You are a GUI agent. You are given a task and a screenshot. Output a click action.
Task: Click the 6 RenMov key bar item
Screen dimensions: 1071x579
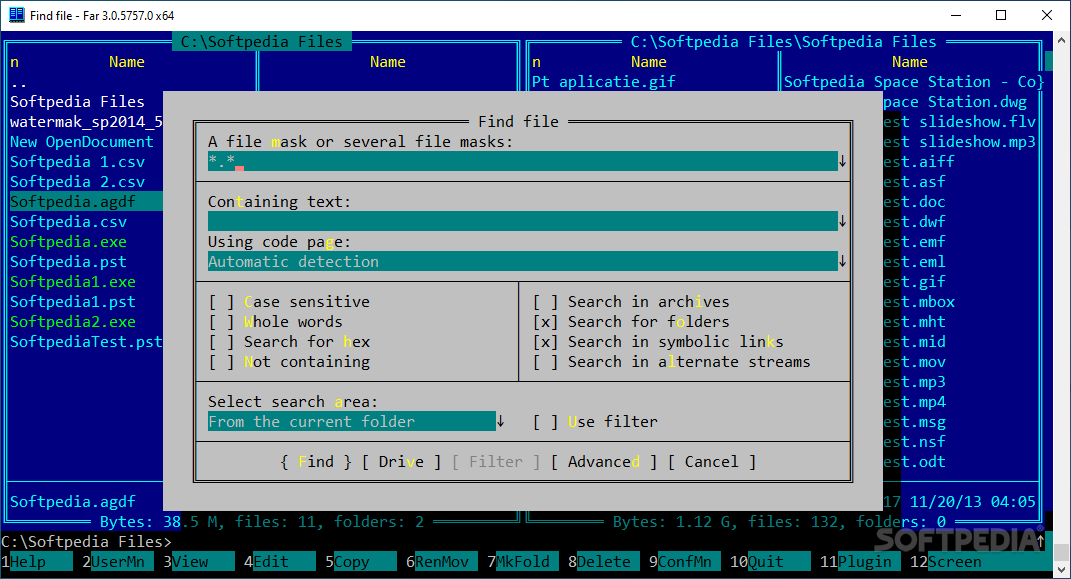(x=441, y=562)
